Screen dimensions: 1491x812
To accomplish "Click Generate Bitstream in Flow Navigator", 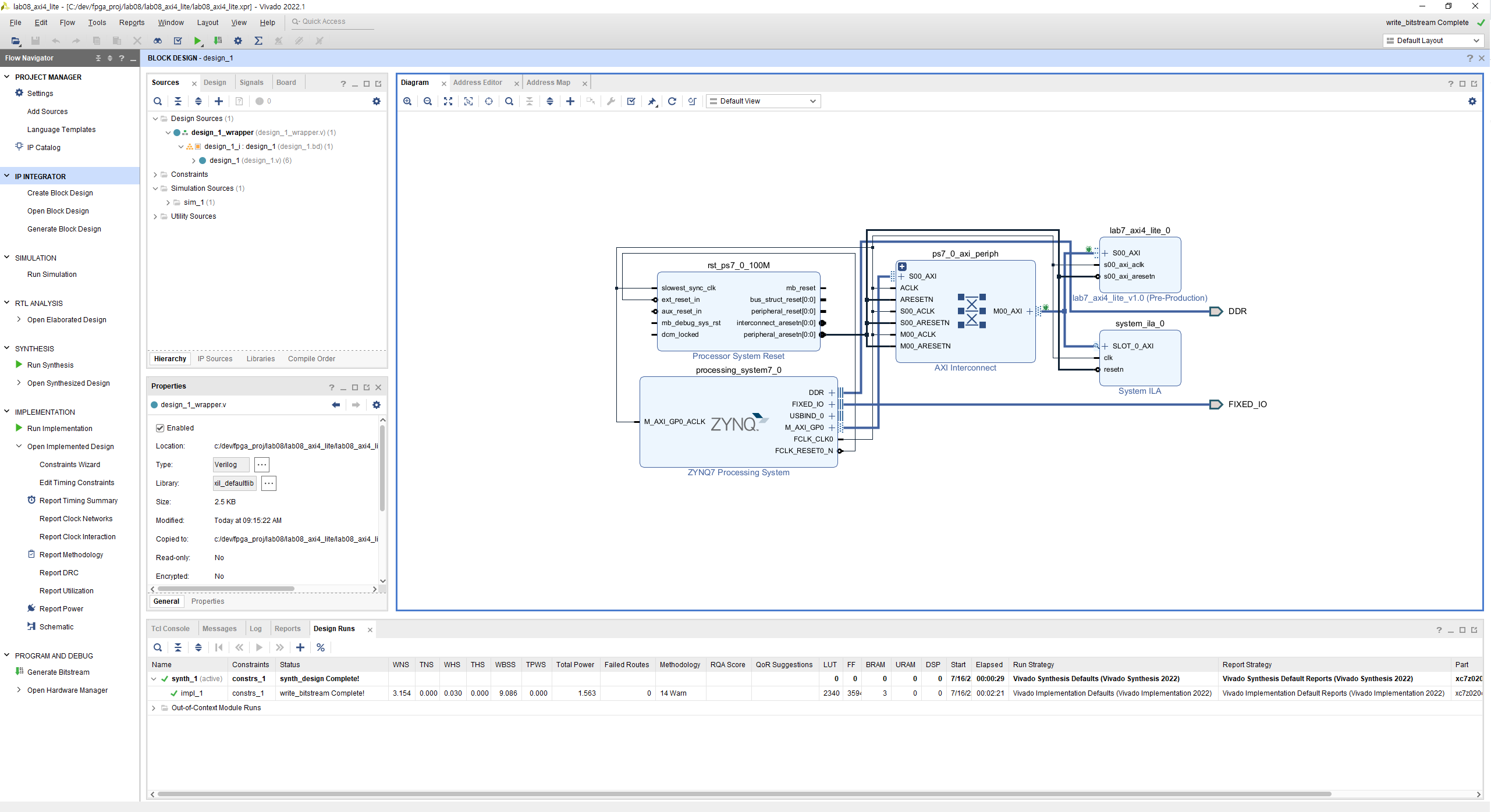I will (58, 672).
